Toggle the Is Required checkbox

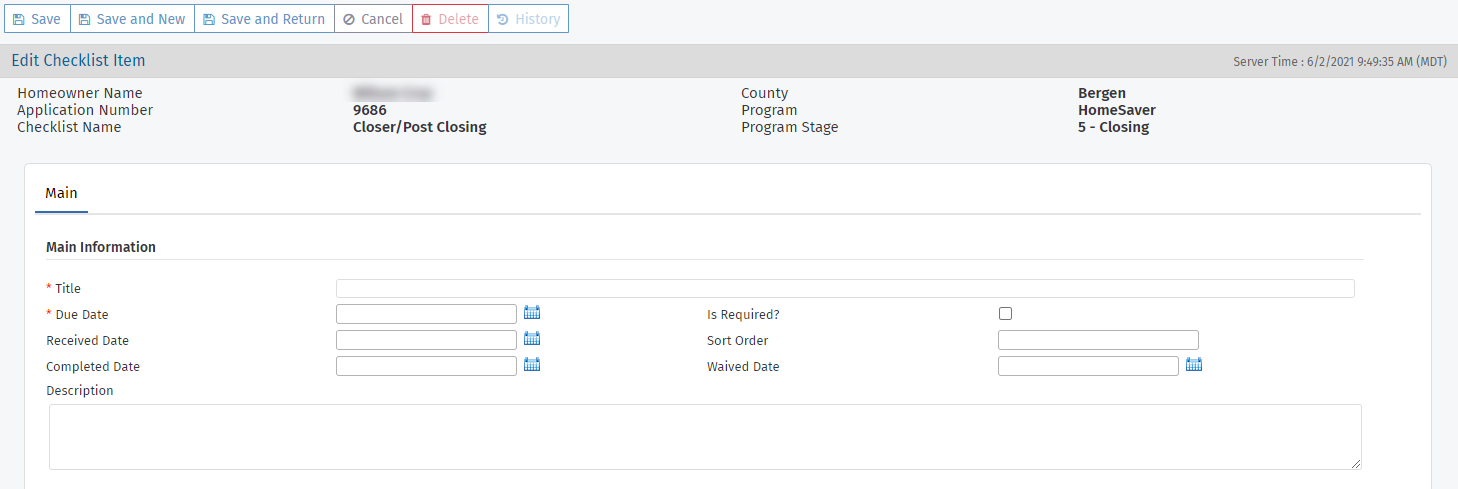coord(1006,313)
